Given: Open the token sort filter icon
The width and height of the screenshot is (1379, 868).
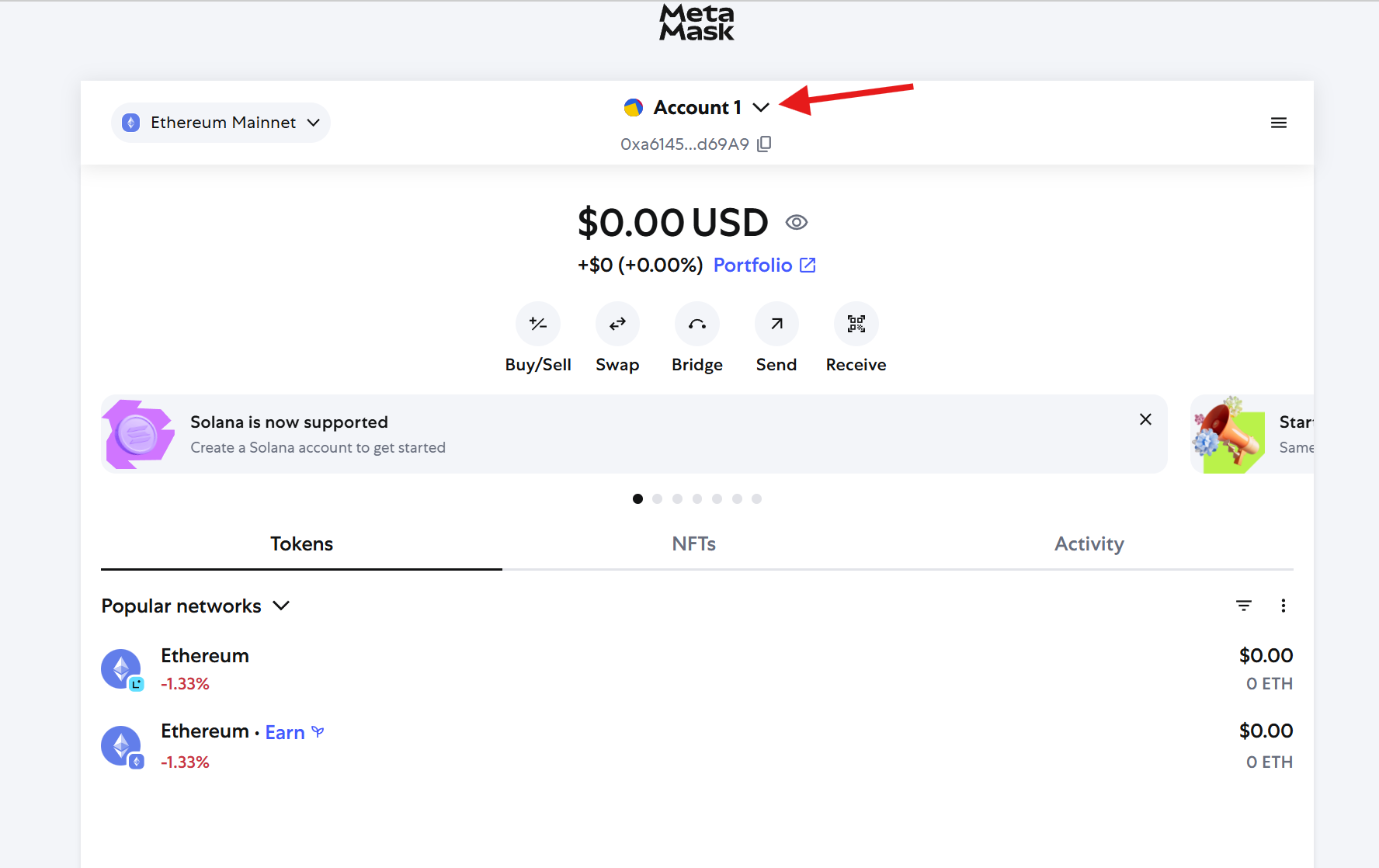Looking at the screenshot, I should coord(1244,606).
